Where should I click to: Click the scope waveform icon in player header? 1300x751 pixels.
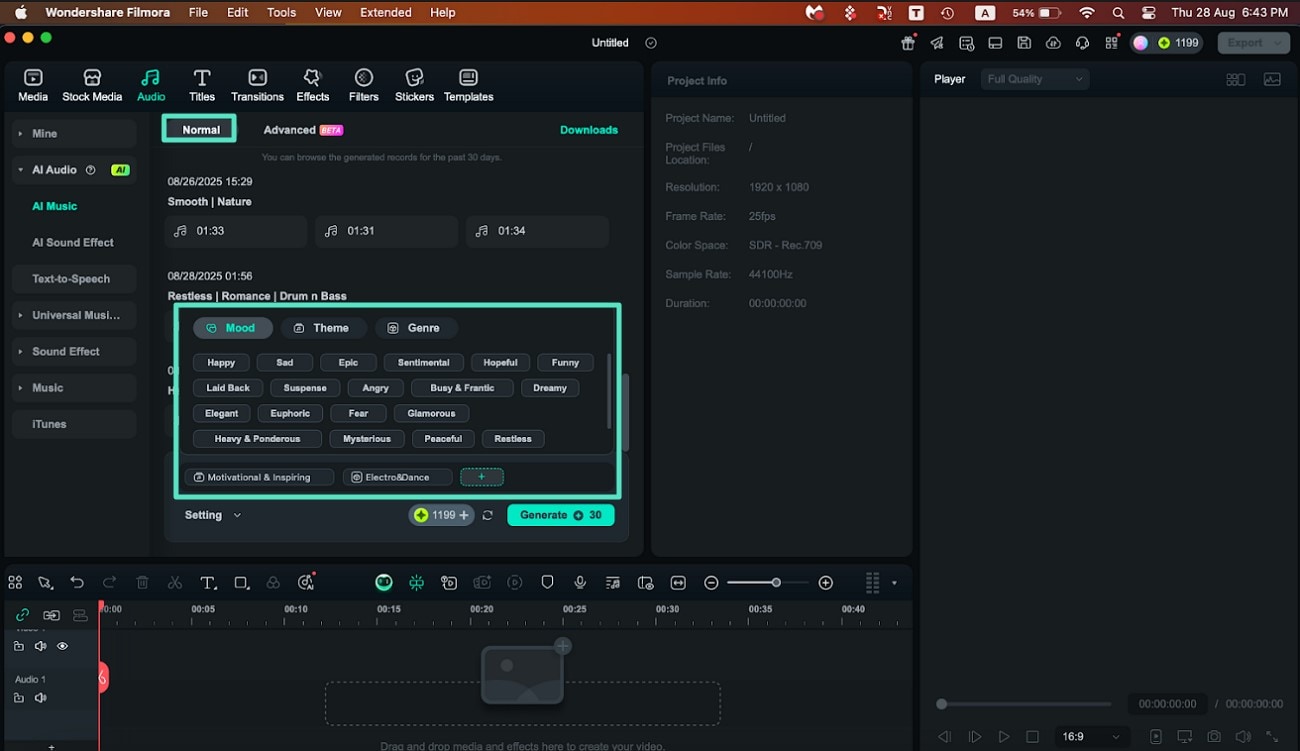[x=1272, y=80]
